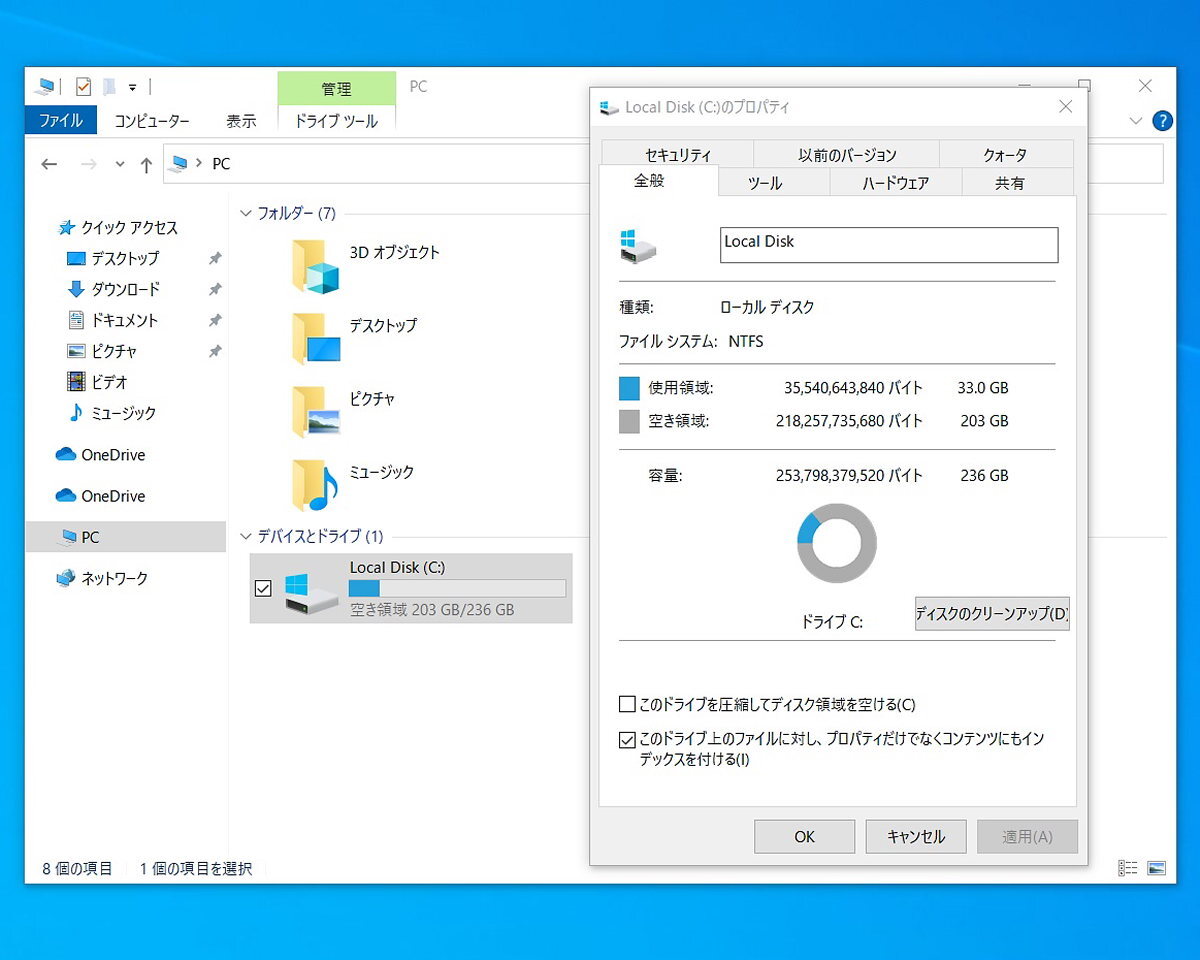Screen dimensions: 1200x960
Task: Click the blue used space color swatch
Action: pos(629,388)
